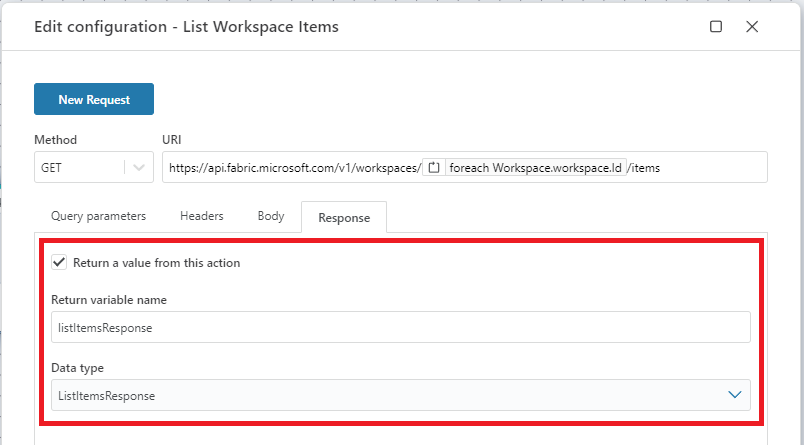Image resolution: width=804 pixels, height=445 pixels.
Task: Click the variable icon inside the URI token
Action: click(x=435, y=168)
